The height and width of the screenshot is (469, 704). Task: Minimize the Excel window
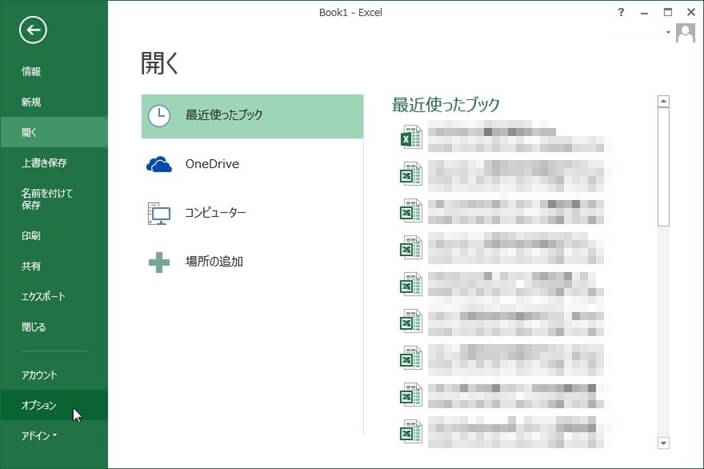pos(644,13)
